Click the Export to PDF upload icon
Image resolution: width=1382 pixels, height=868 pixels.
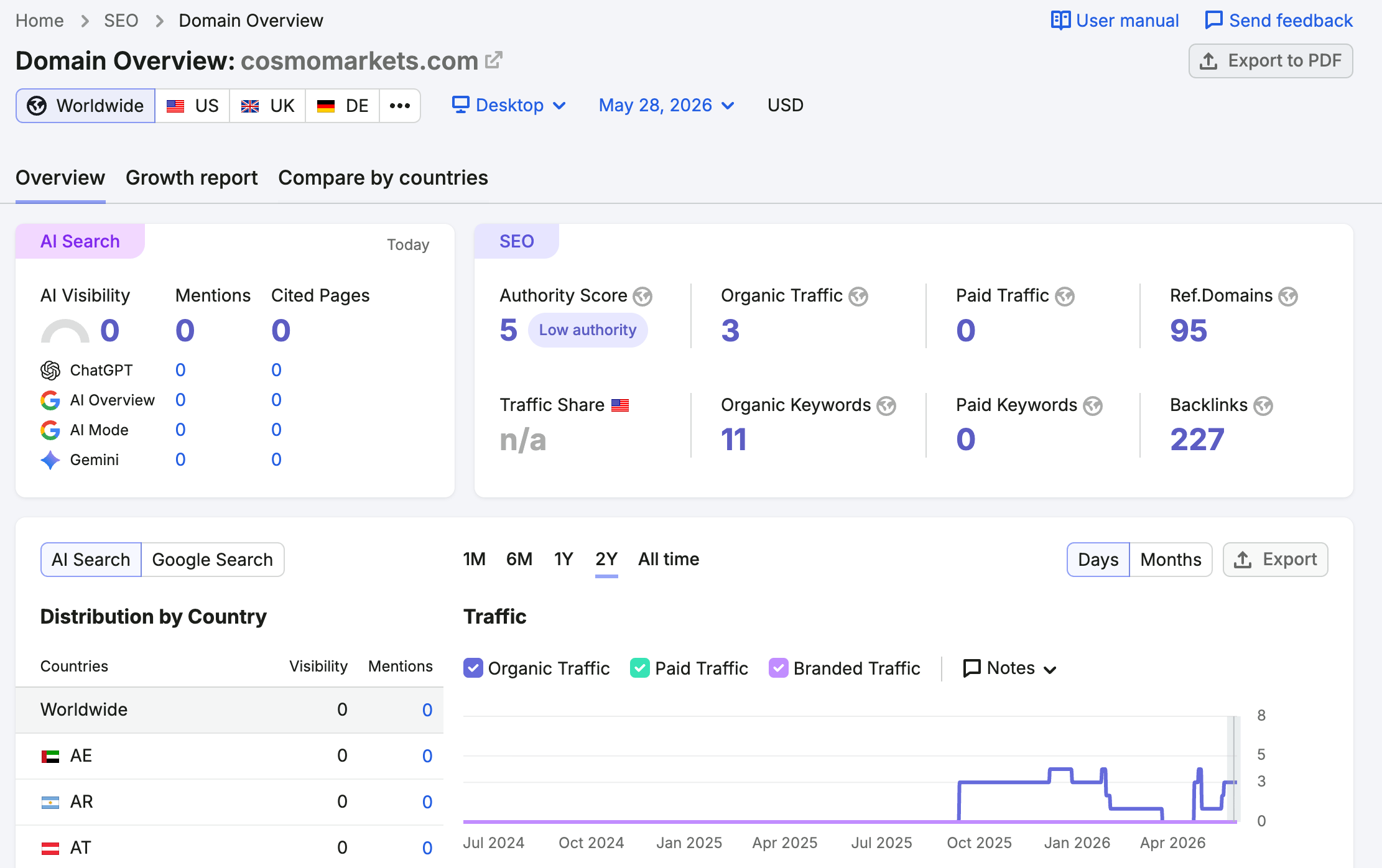1208,61
